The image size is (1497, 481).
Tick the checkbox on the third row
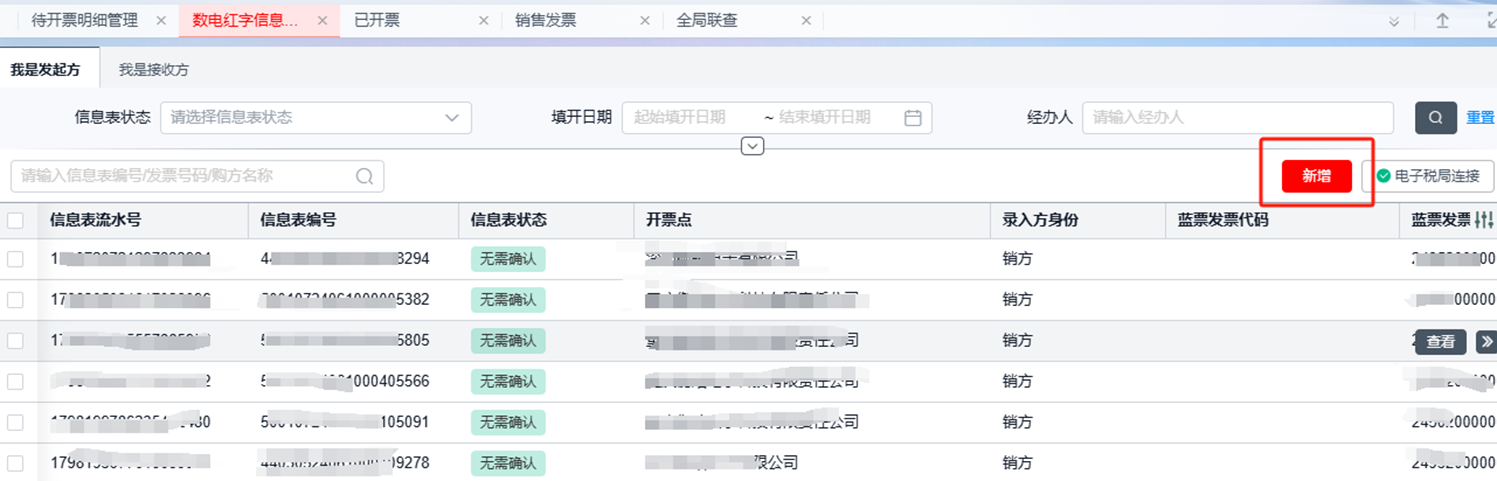[15, 341]
